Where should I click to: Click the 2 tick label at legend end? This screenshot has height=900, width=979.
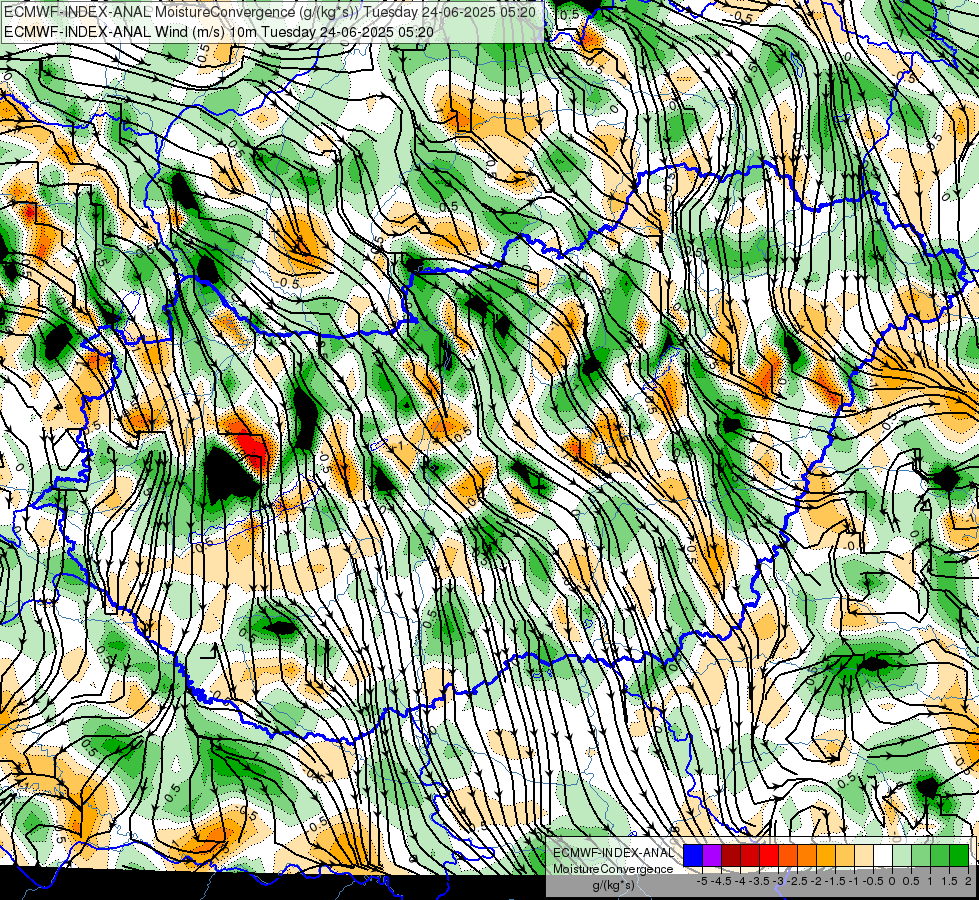click(x=968, y=881)
